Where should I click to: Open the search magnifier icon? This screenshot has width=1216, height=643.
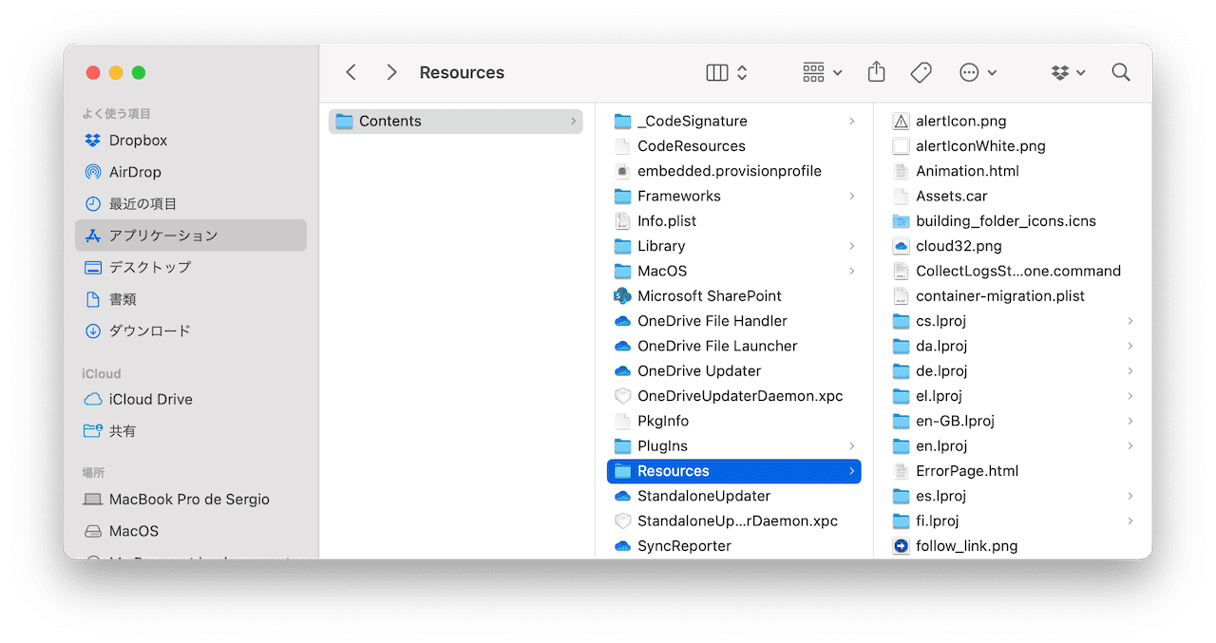pyautogui.click(x=1121, y=72)
